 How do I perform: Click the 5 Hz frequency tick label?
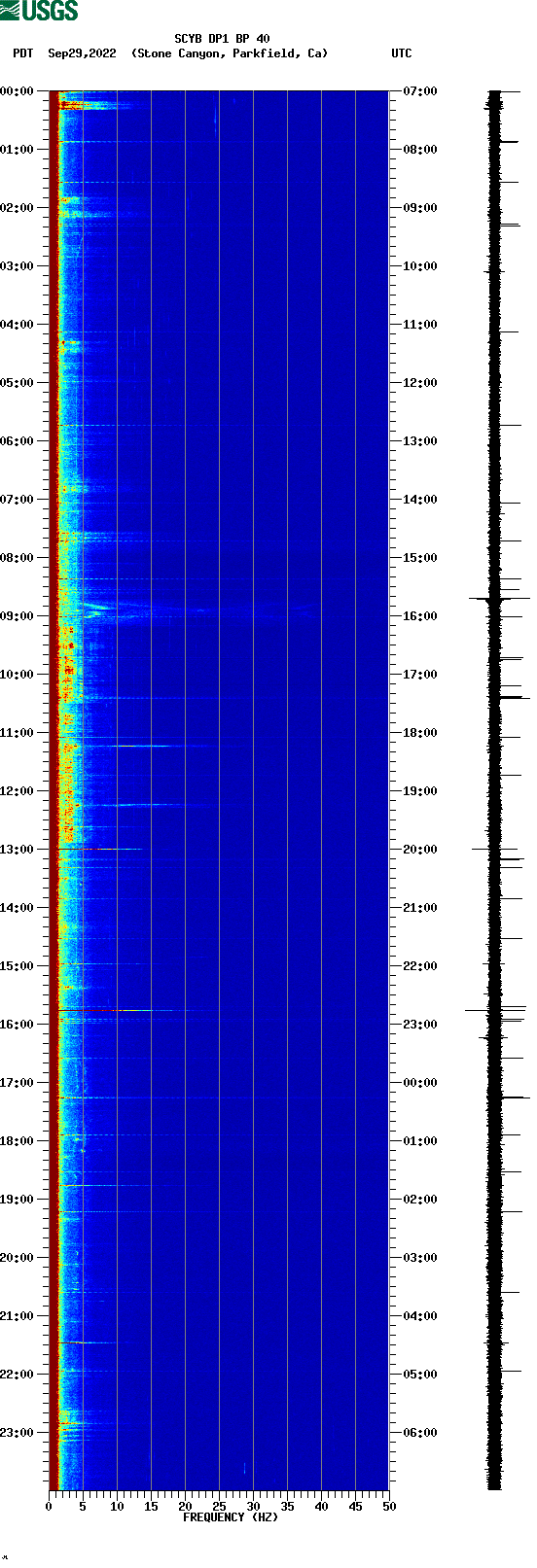[83, 1507]
